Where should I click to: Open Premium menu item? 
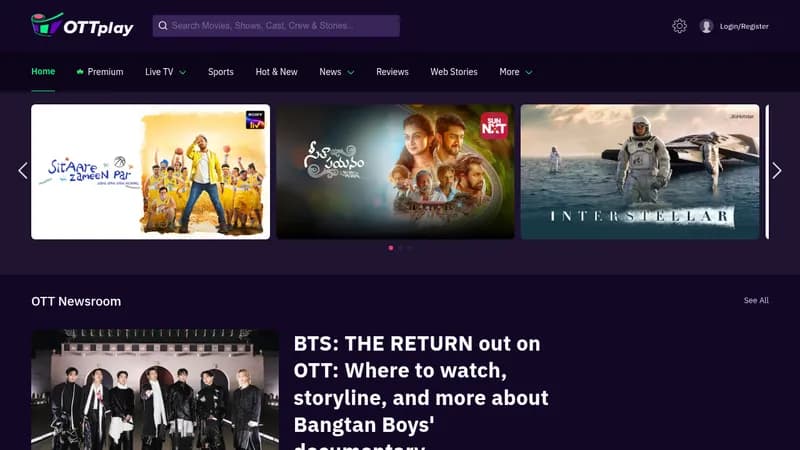click(x=105, y=72)
